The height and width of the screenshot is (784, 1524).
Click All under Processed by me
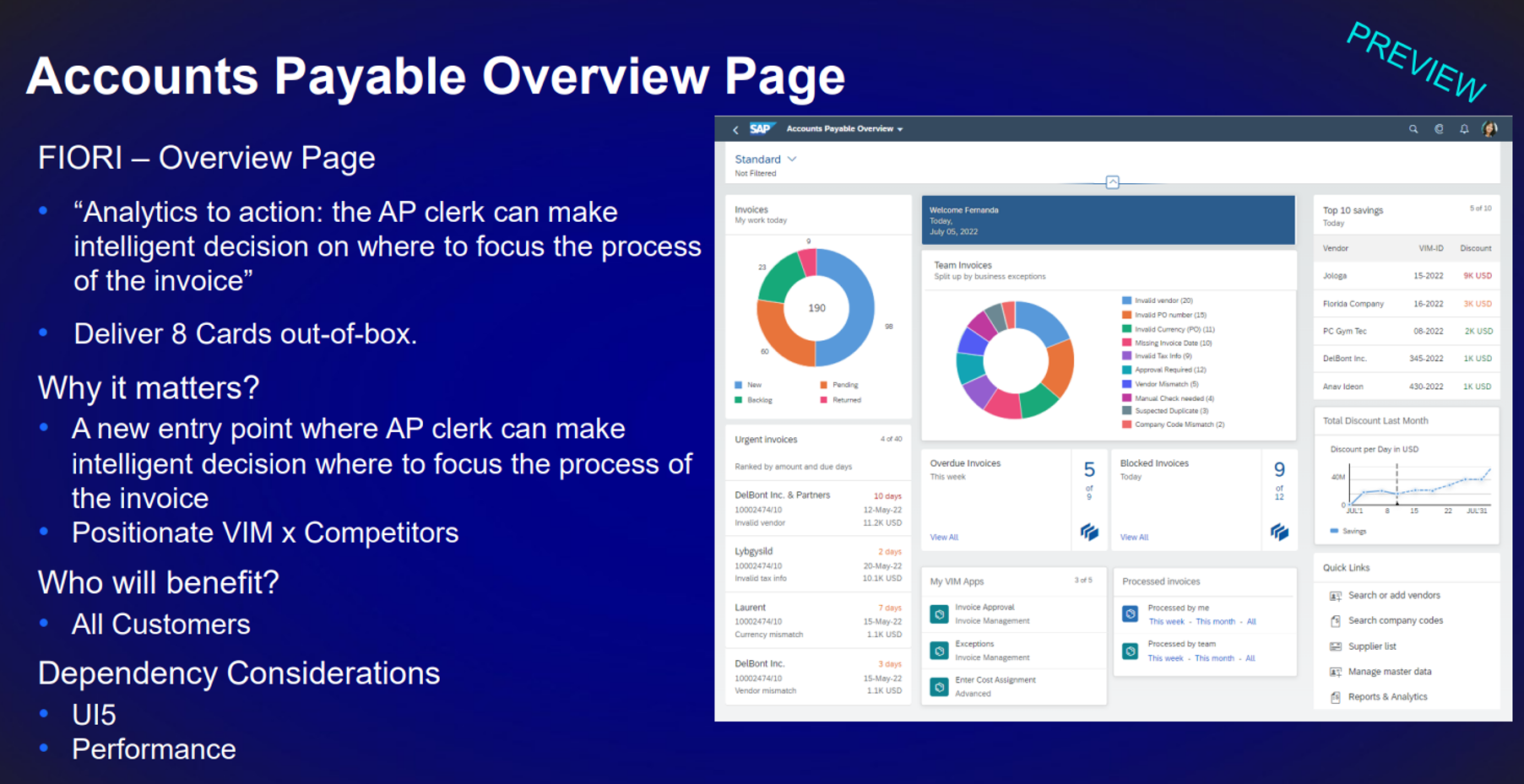coord(1251,622)
